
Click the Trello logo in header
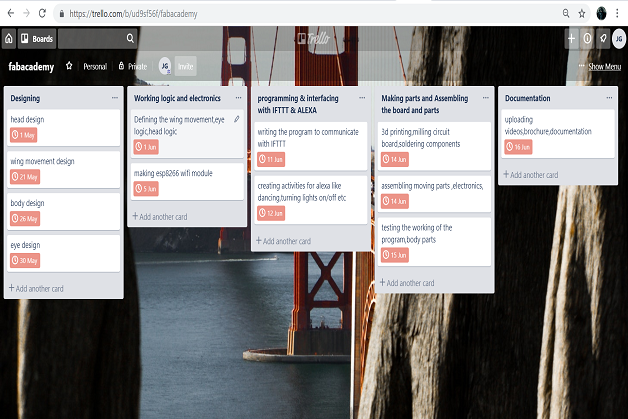pos(314,38)
